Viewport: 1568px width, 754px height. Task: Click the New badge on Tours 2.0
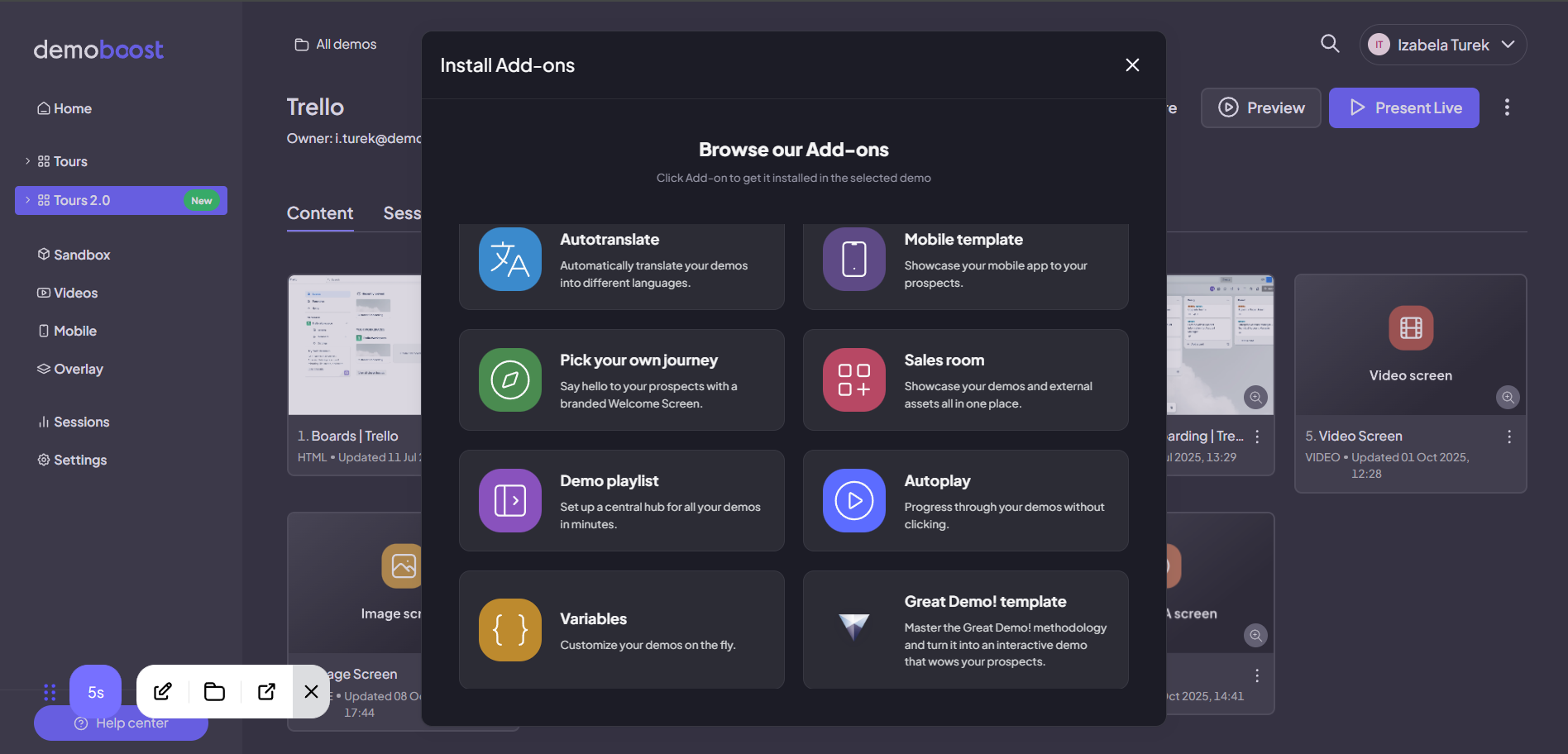click(x=202, y=201)
